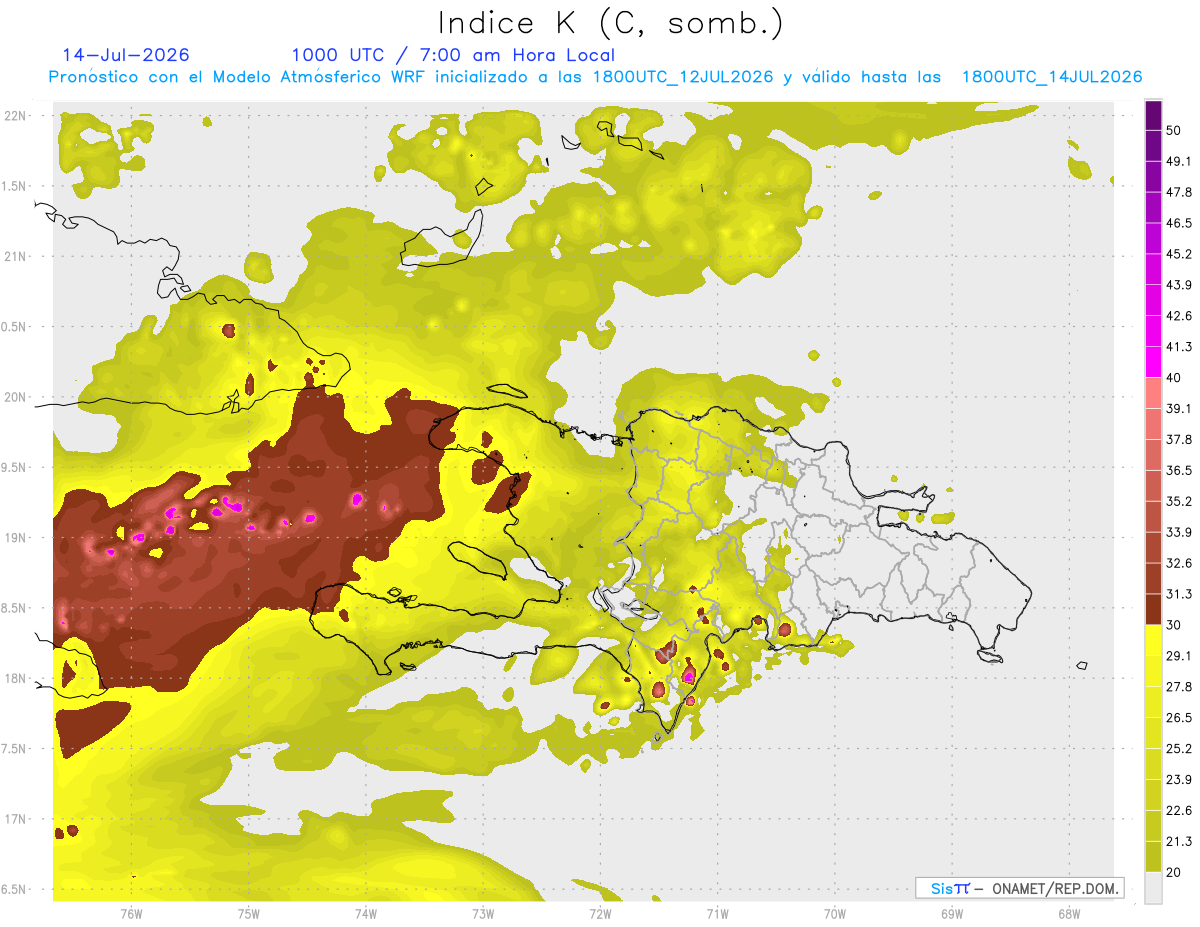Screen dimensions: 1200x927
Task: Click longitude label "75W"
Action: (248, 914)
